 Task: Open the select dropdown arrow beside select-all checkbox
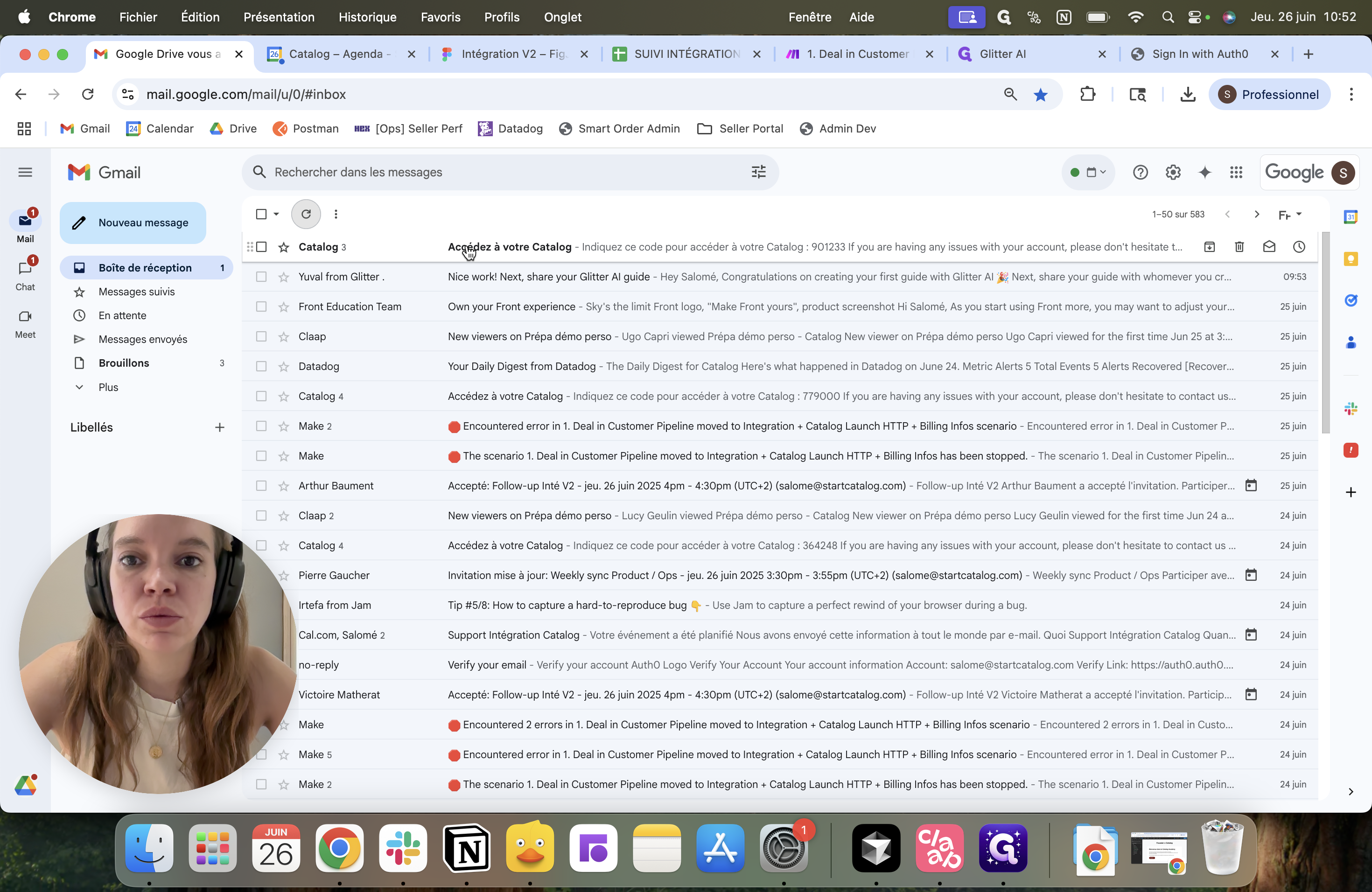[276, 214]
